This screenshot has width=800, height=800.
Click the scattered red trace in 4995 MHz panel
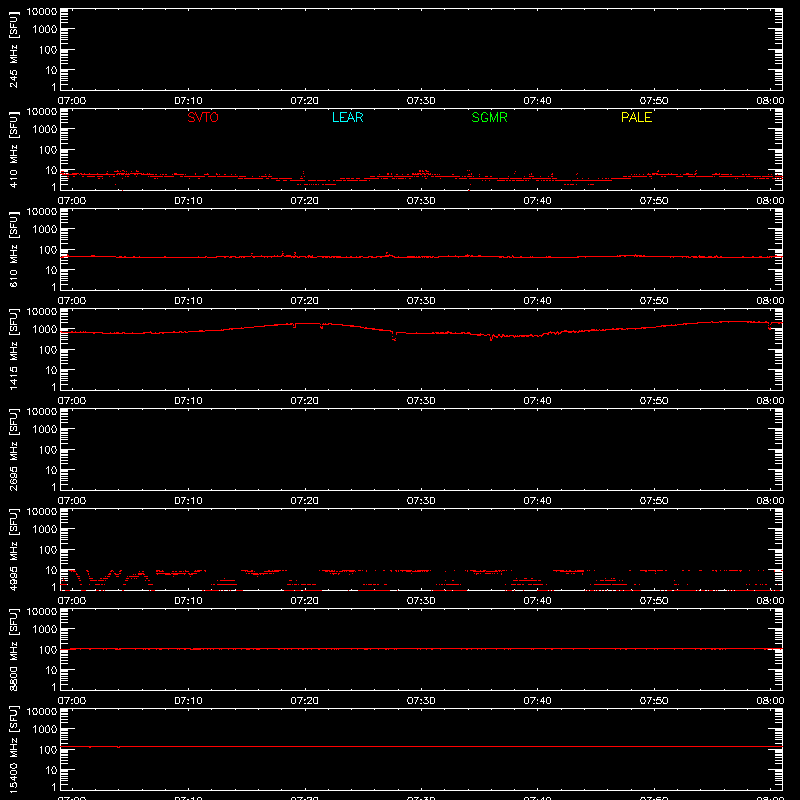(421, 580)
